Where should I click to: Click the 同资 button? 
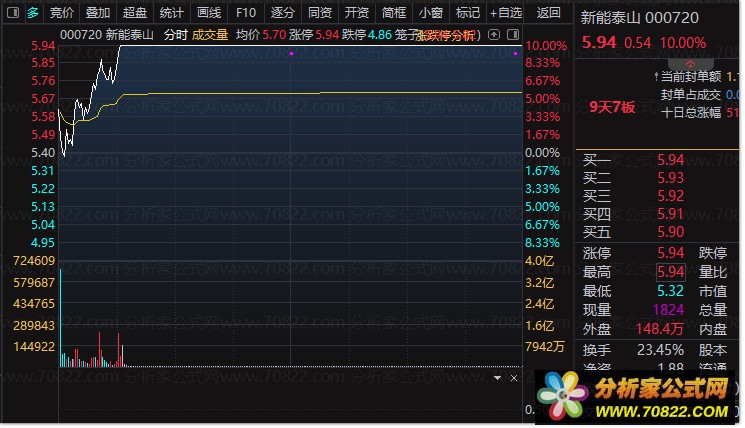320,13
